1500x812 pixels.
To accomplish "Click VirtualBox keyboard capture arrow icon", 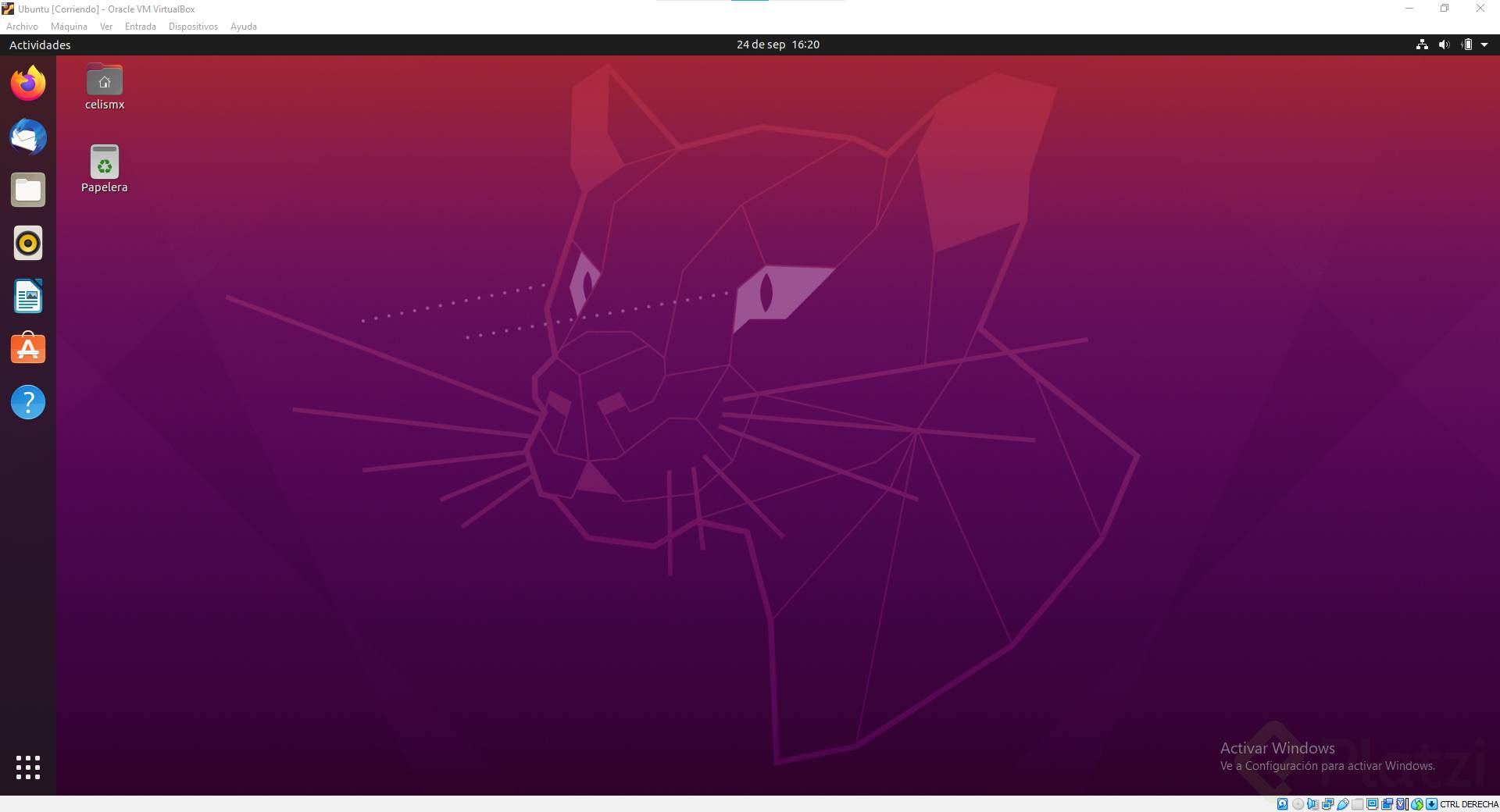I will 1431,804.
